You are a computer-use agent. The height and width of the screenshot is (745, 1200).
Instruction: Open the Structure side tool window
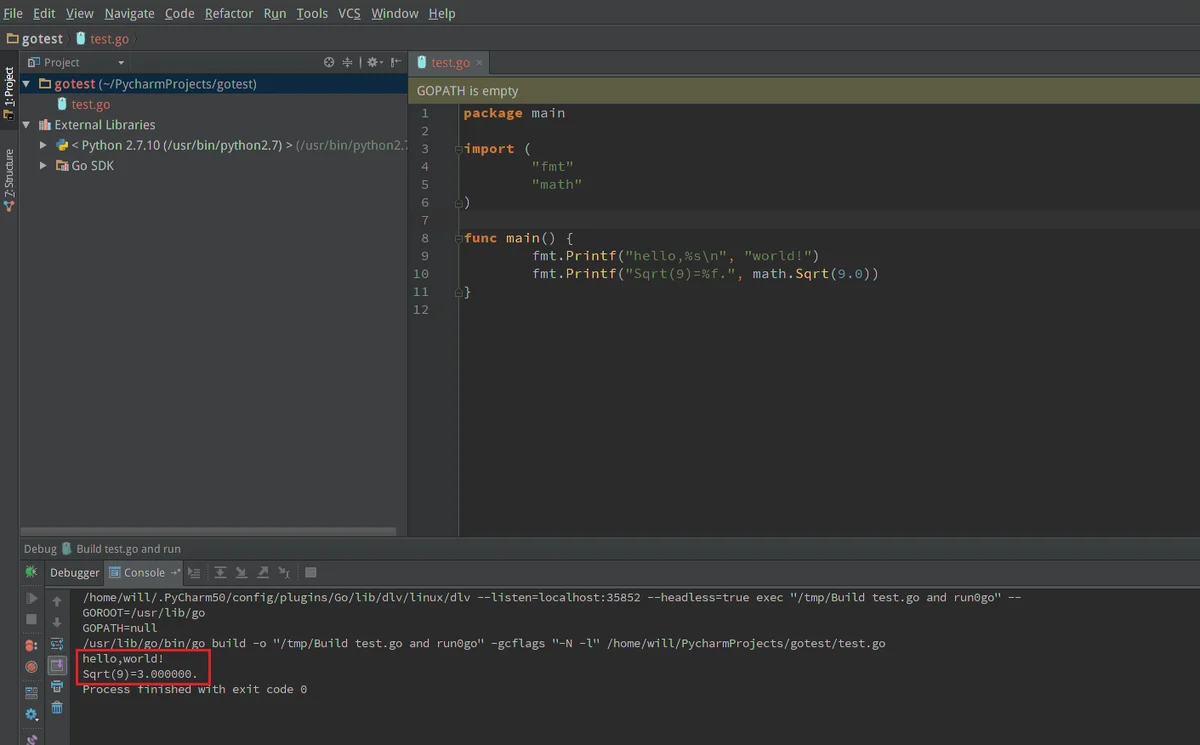pyautogui.click(x=9, y=178)
